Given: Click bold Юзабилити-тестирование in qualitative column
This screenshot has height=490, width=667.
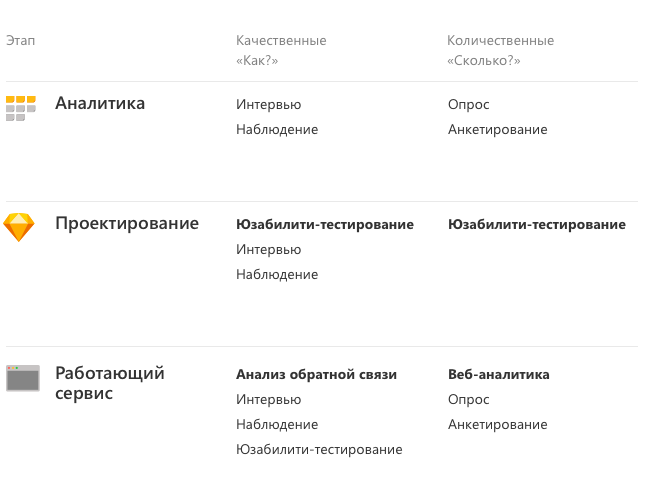Looking at the screenshot, I should click(325, 225).
